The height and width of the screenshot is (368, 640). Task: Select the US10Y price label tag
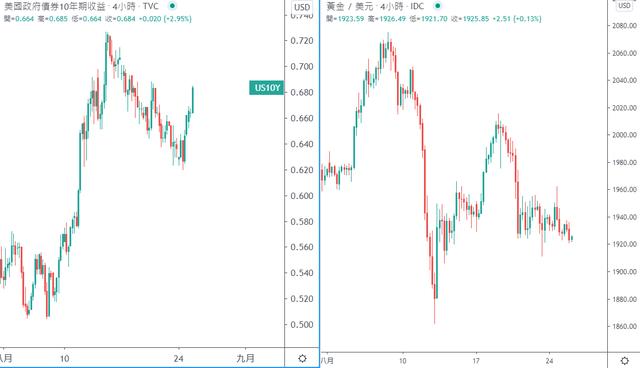click(267, 88)
